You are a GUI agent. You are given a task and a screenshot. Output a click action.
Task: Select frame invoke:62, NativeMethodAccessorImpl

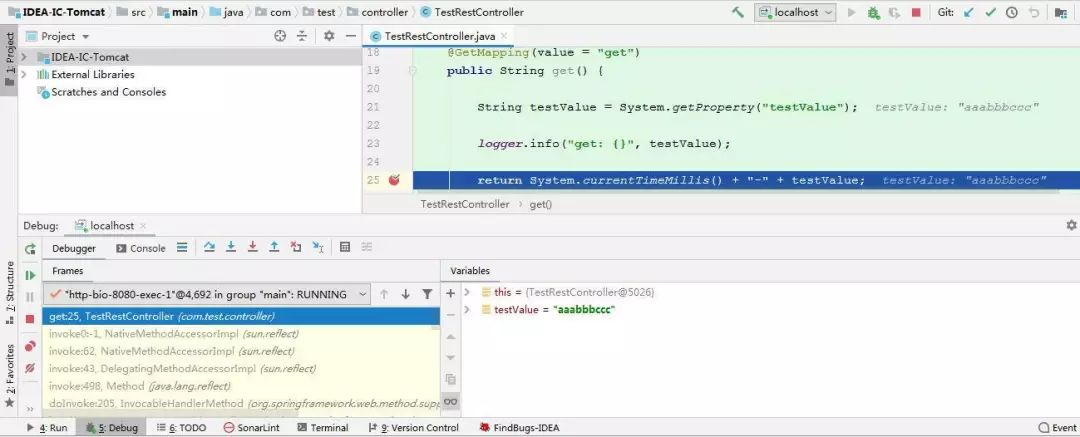pyautogui.click(x=241, y=351)
